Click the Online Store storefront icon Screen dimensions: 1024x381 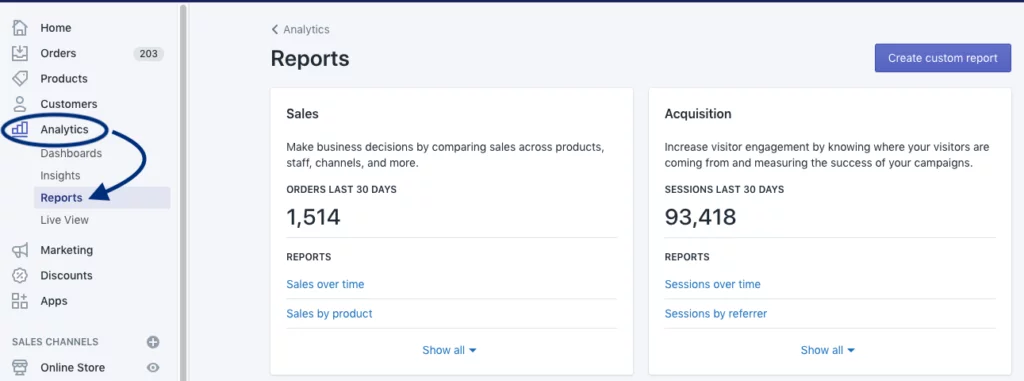[x=20, y=367]
